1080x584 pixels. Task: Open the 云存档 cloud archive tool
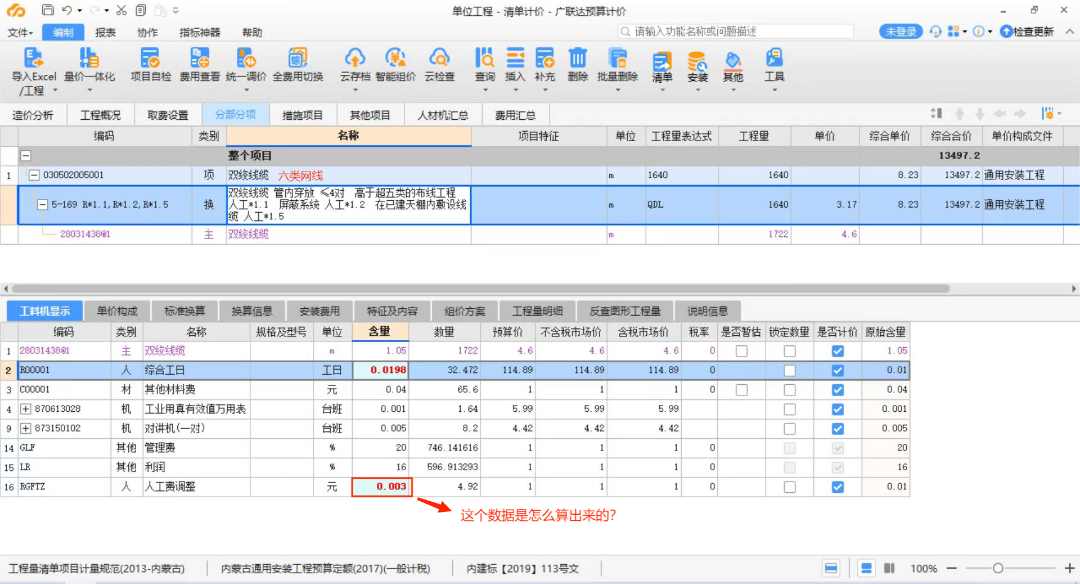coord(355,58)
